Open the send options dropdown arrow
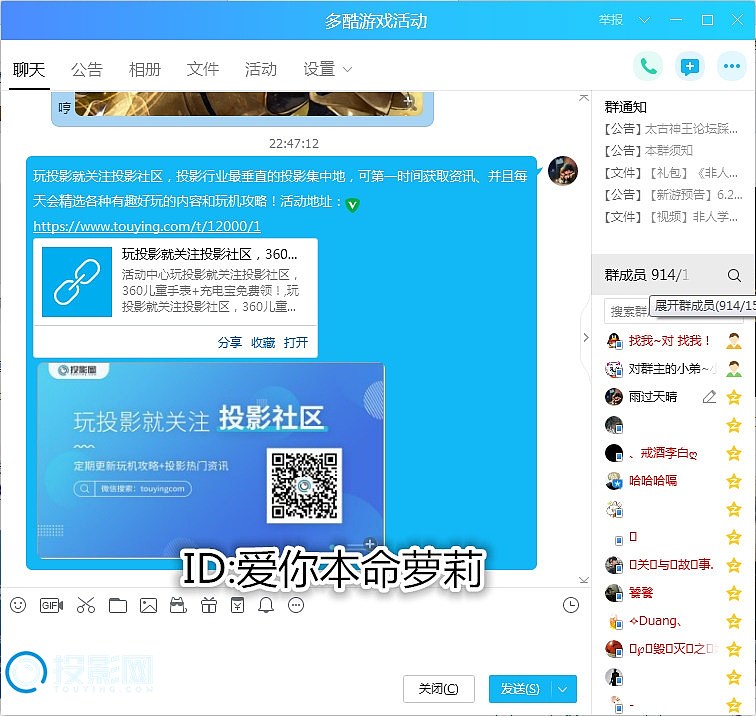756x716 pixels. pos(565,689)
